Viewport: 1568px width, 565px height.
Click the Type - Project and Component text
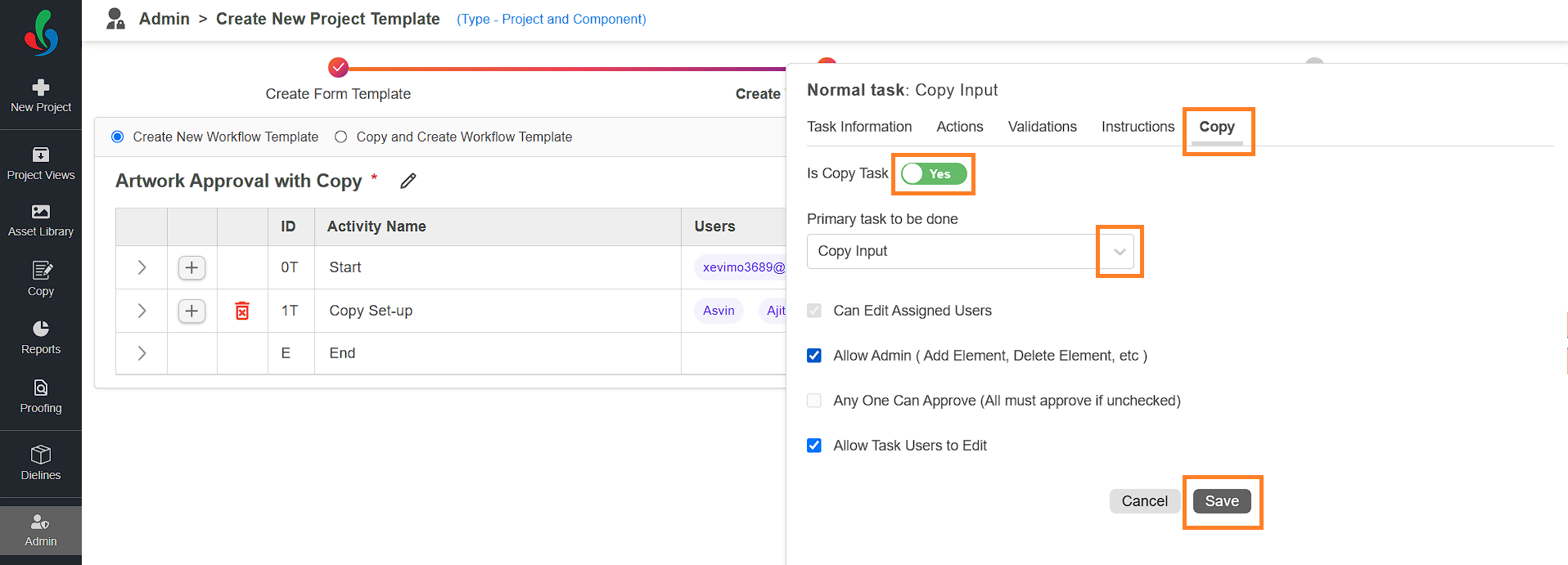(x=552, y=19)
